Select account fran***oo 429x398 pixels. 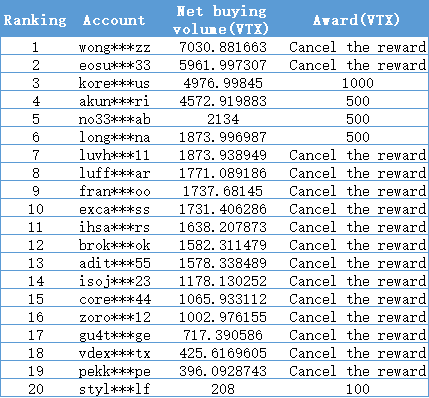114,191
